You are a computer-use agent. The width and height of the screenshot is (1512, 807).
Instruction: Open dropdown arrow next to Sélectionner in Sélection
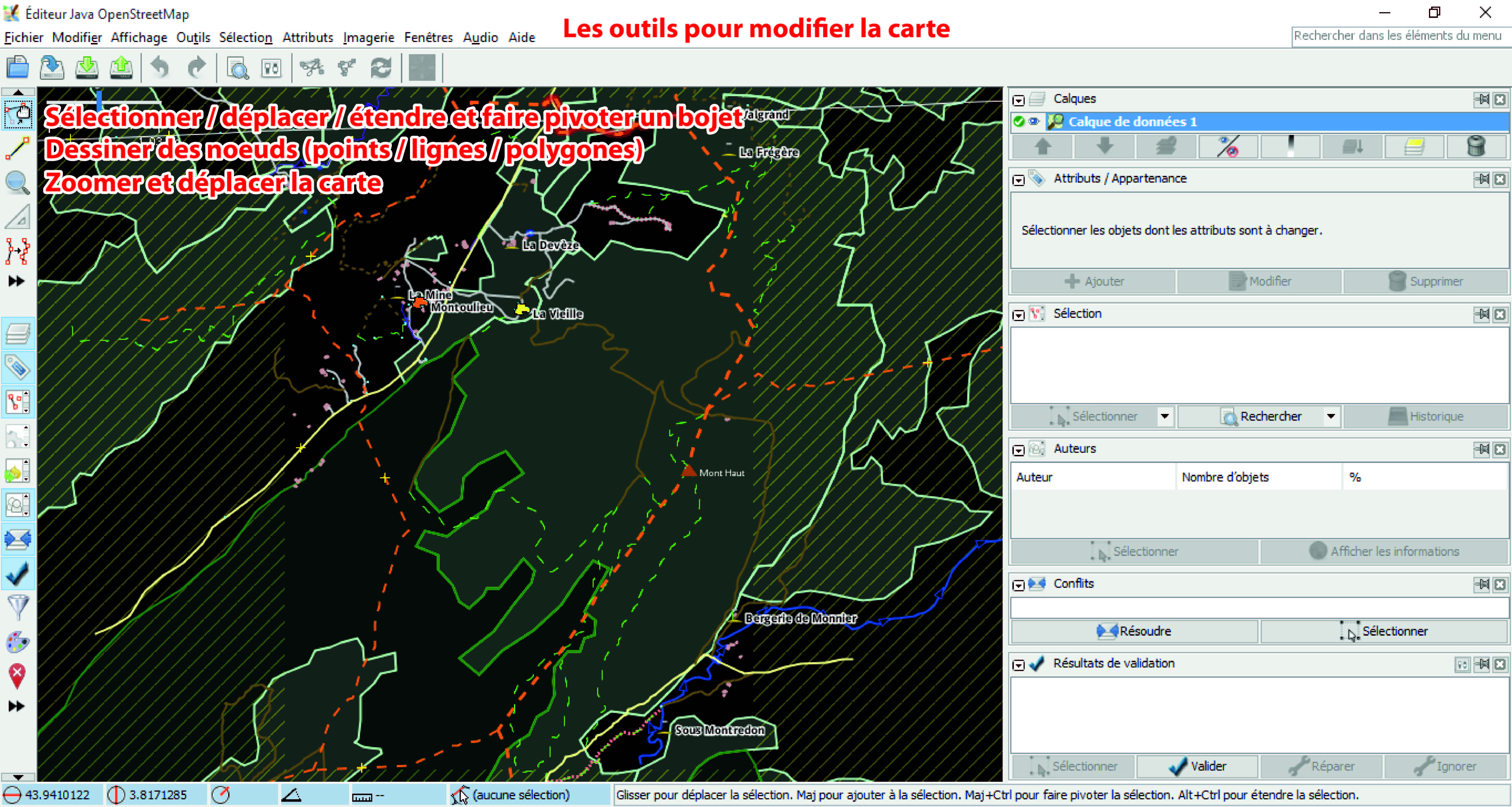pos(1165,416)
